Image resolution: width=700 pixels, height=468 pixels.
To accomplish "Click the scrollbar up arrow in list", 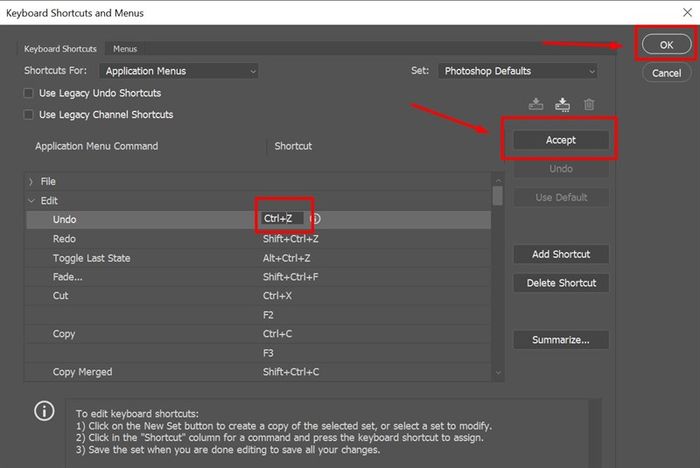I will [498, 180].
